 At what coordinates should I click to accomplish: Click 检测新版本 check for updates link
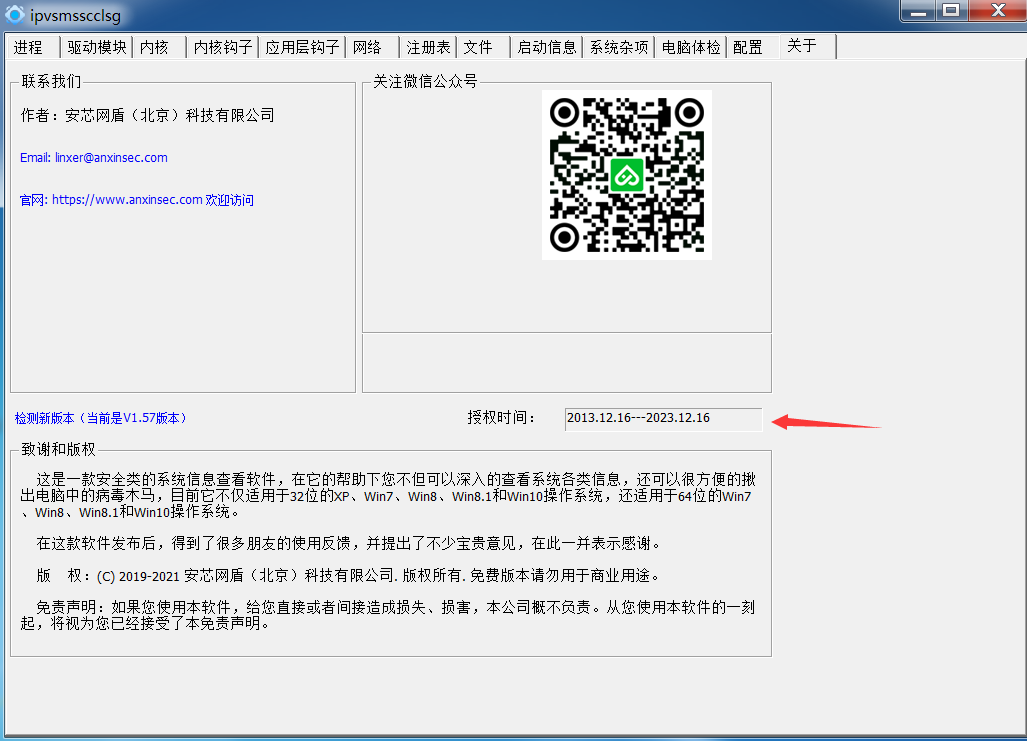pyautogui.click(x=101, y=418)
